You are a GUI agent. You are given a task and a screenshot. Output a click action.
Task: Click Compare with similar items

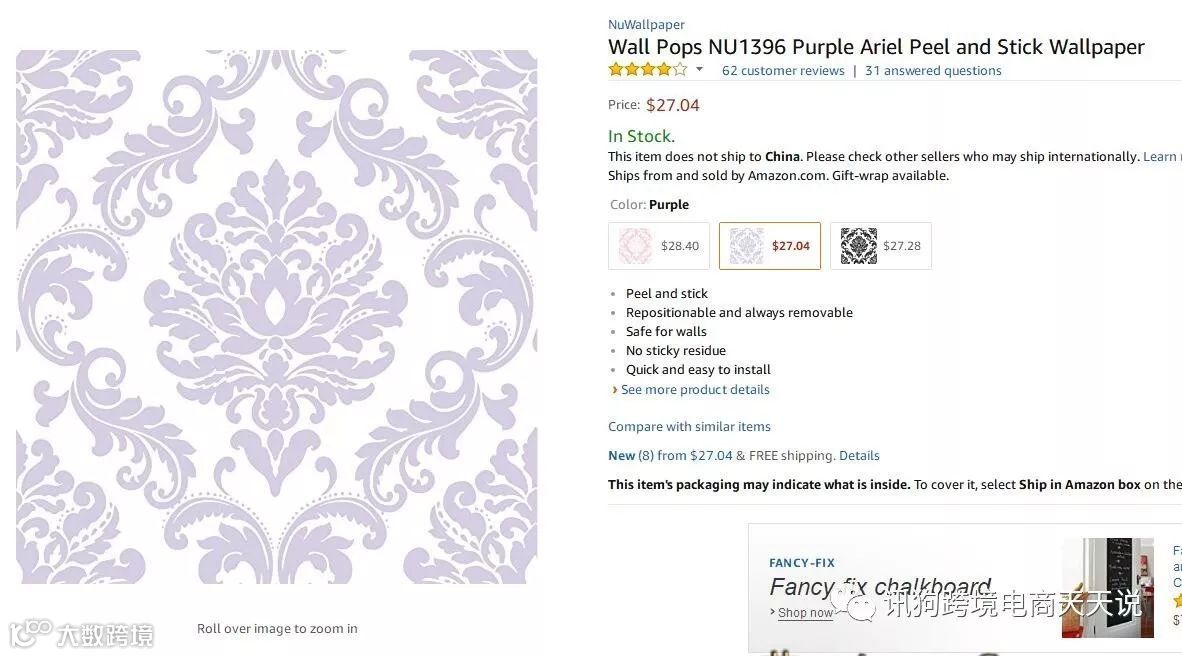(689, 427)
